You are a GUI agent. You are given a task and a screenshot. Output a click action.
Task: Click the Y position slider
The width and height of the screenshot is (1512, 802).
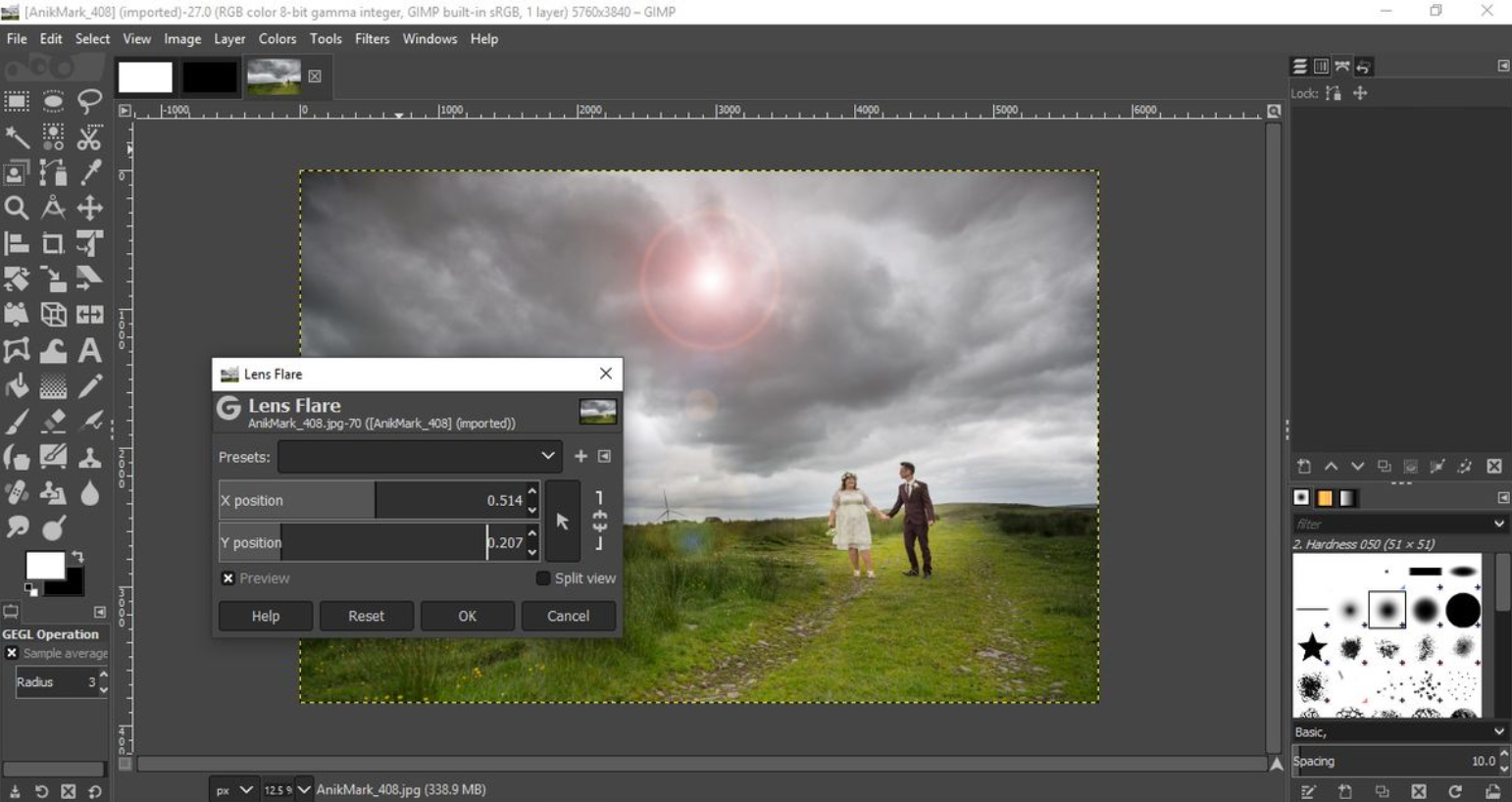pyautogui.click(x=373, y=542)
